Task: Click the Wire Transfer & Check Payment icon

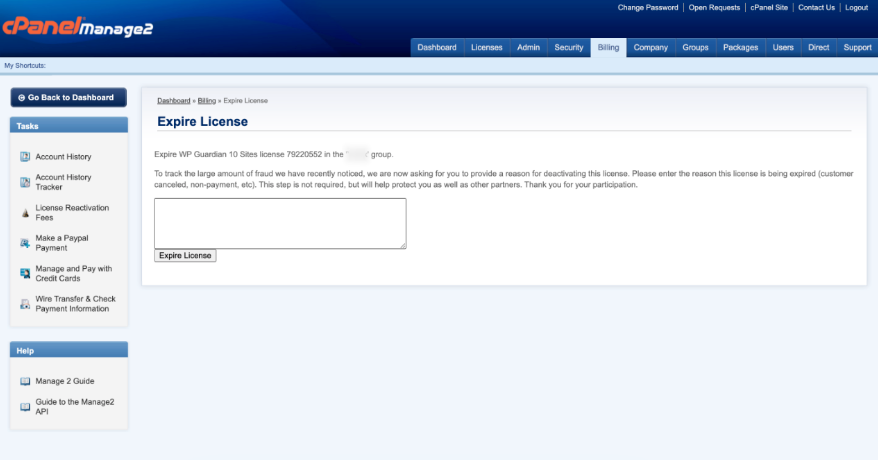Action: (25, 303)
